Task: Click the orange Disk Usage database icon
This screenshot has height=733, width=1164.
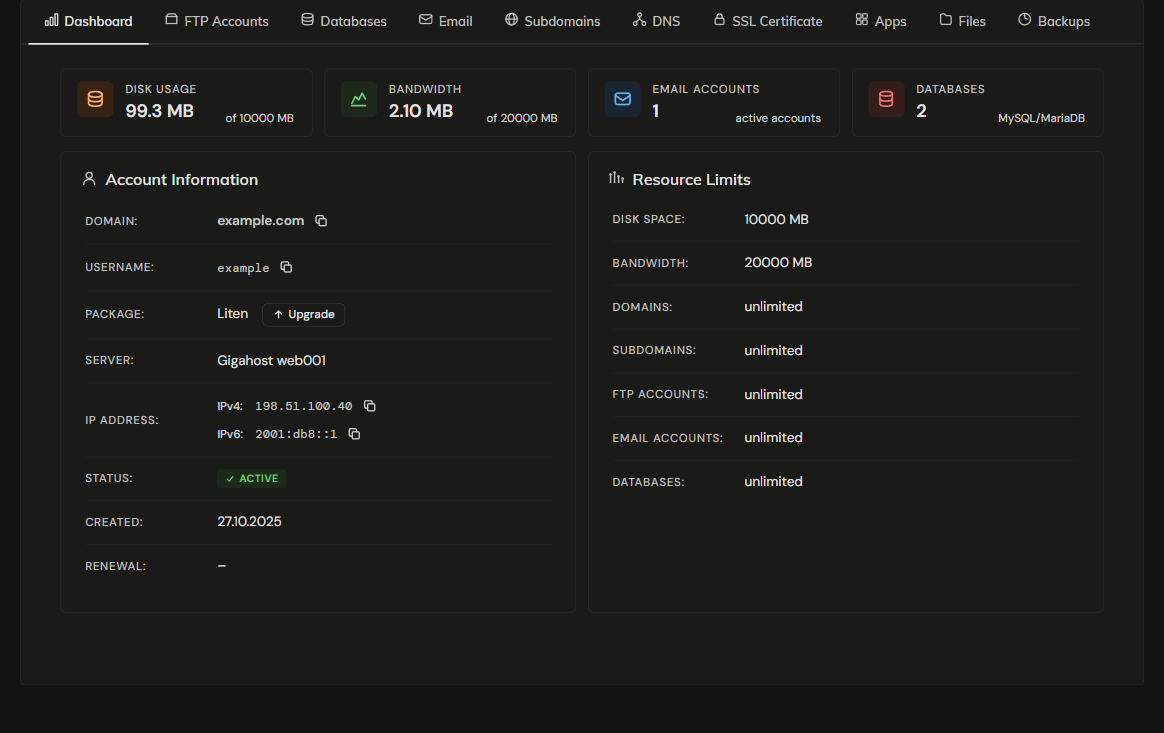Action: click(x=95, y=100)
